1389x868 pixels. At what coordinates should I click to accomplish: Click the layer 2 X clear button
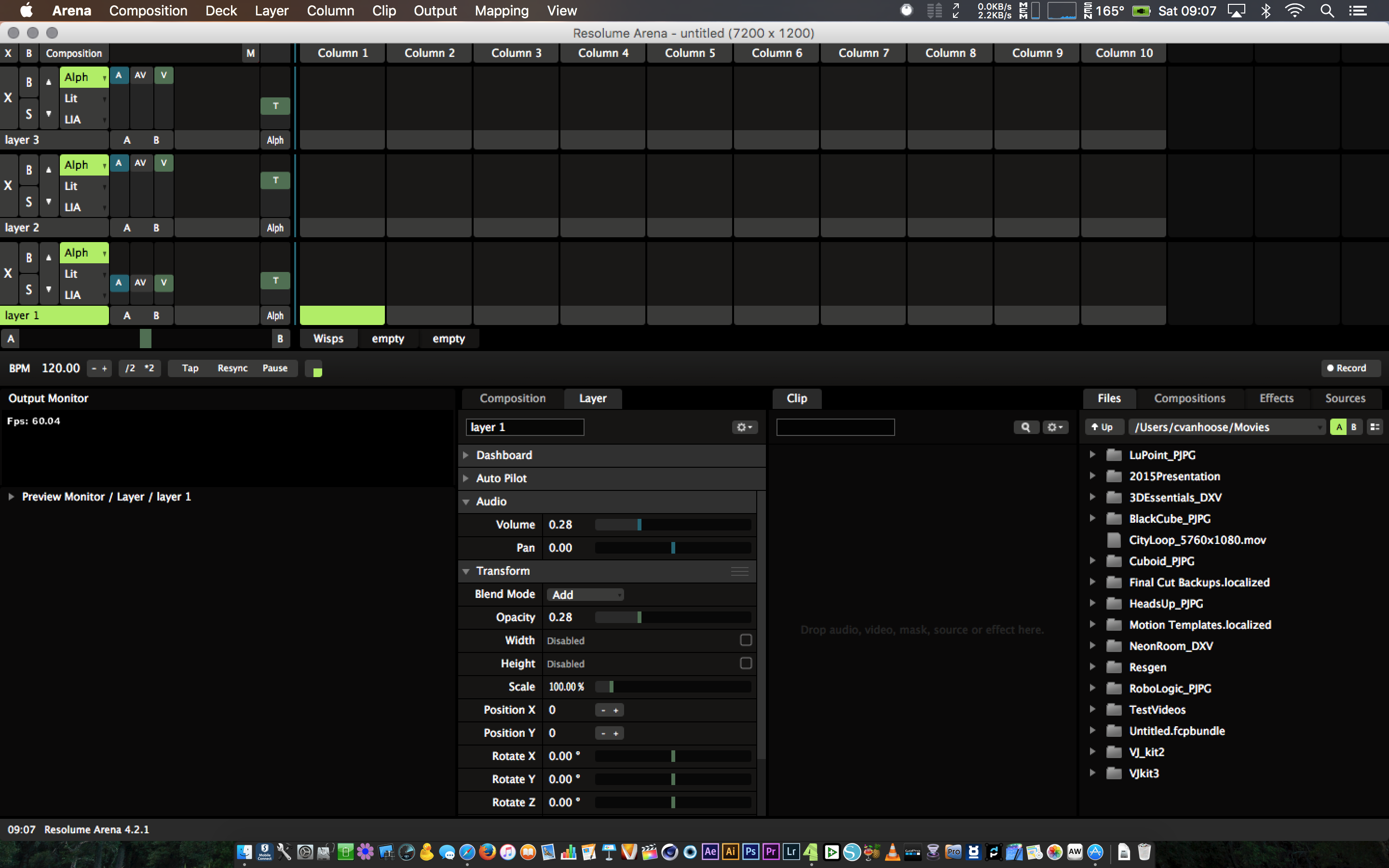8,186
